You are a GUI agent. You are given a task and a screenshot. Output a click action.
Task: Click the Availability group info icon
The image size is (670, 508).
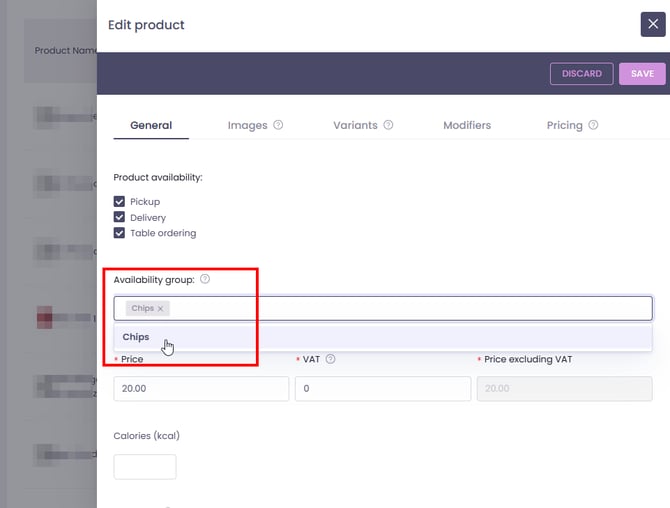point(205,280)
